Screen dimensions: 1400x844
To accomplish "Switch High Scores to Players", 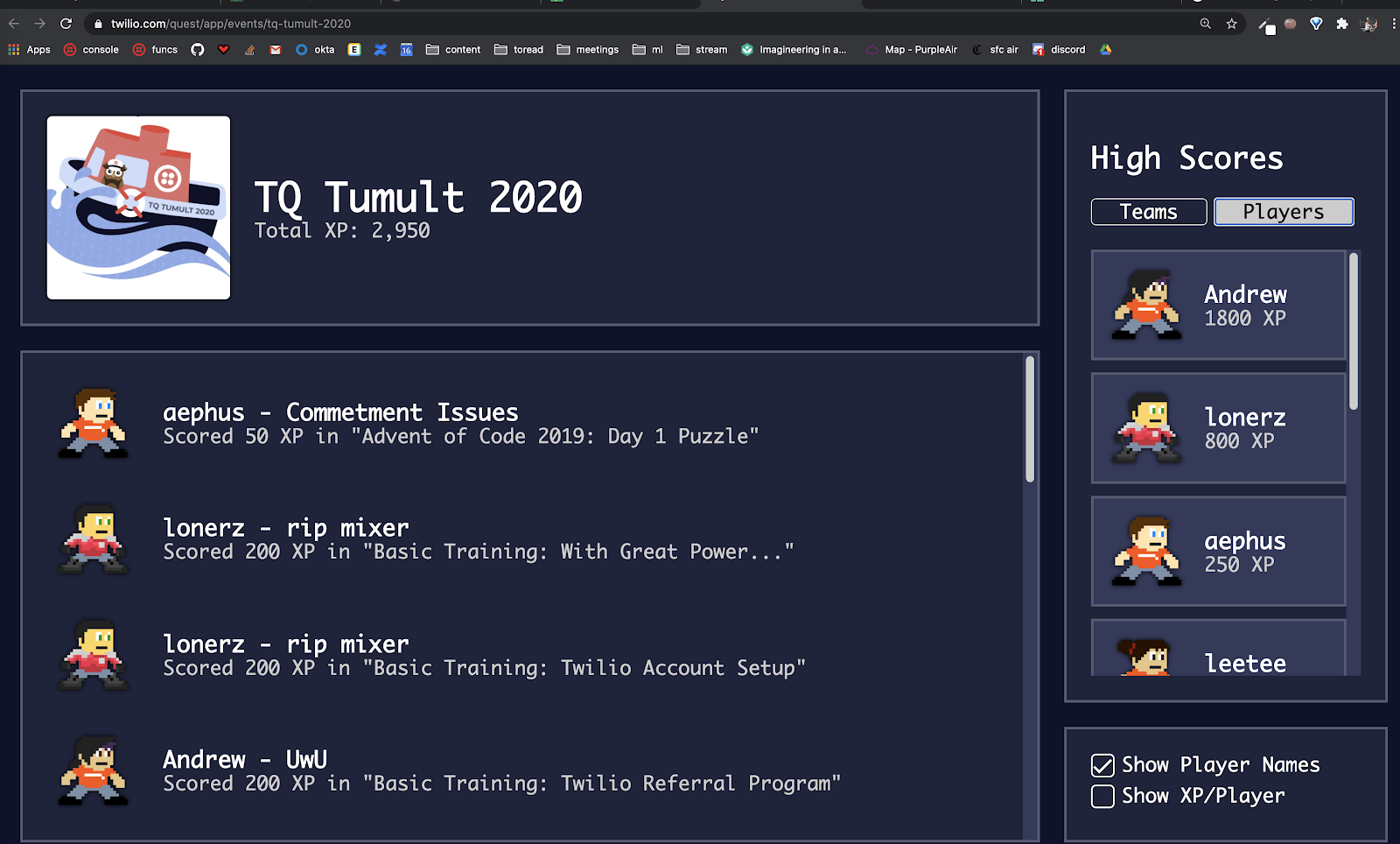I will click(x=1284, y=212).
